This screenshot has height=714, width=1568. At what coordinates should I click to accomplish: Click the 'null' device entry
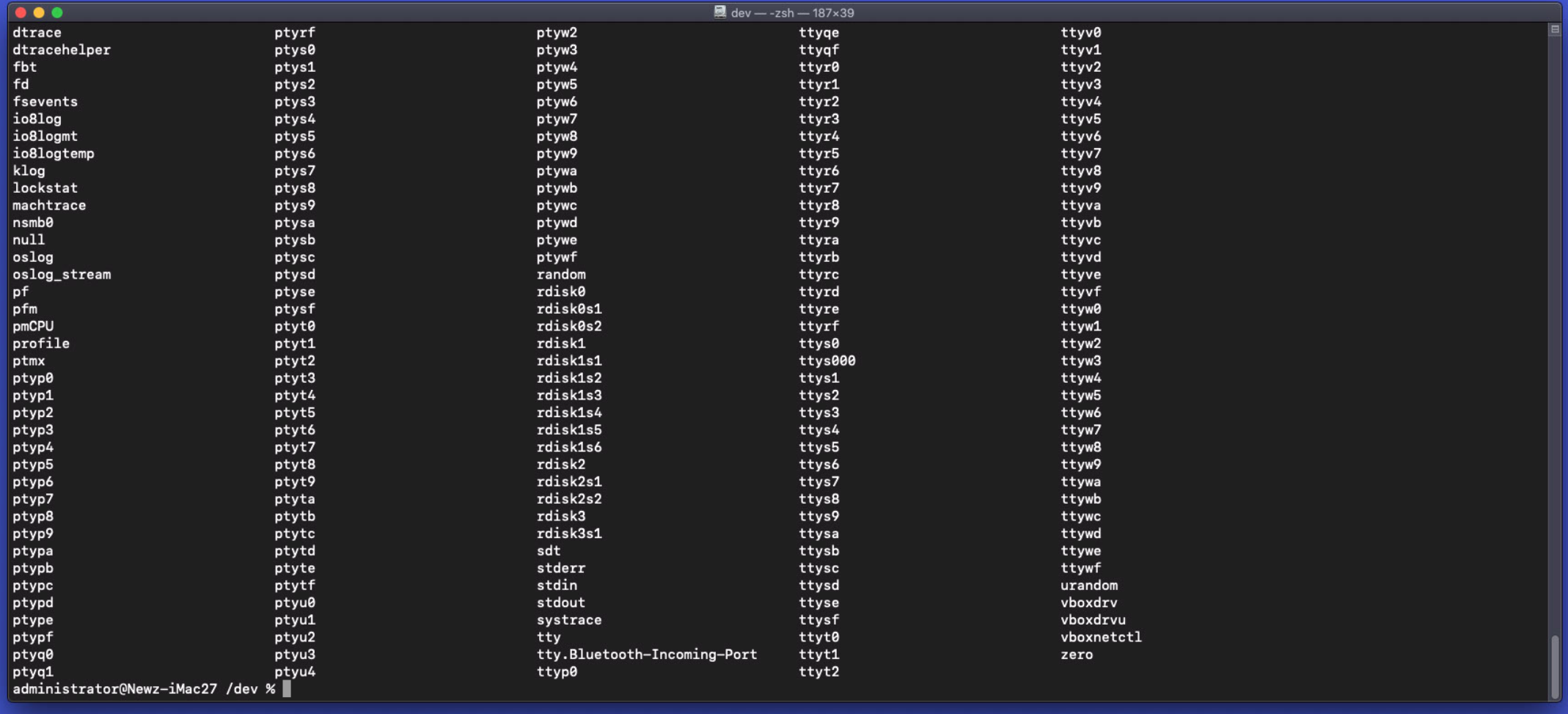tap(29, 240)
